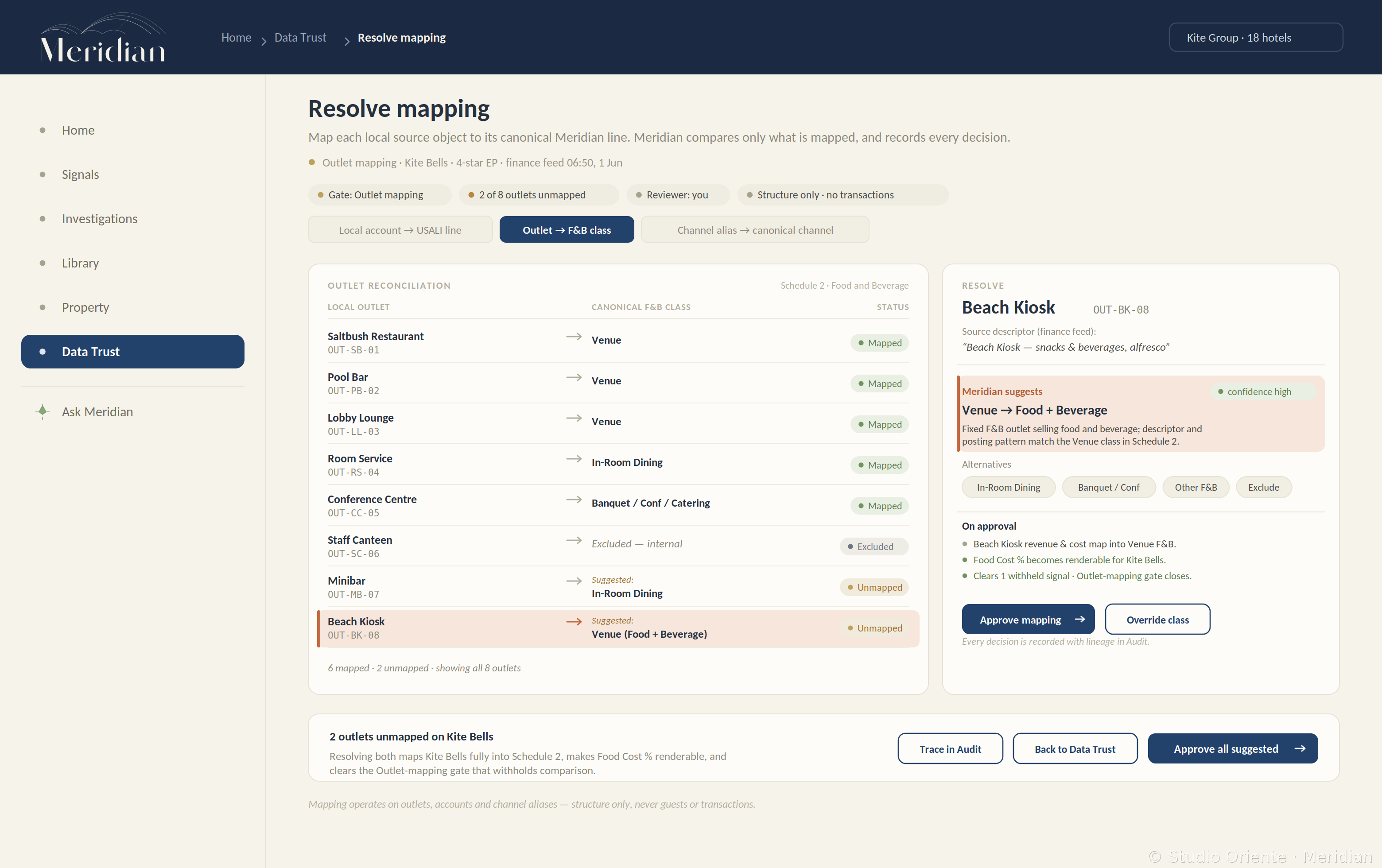Click Mapped status of Saltbush Restaurant
Image resolution: width=1382 pixels, height=868 pixels.
(879, 342)
